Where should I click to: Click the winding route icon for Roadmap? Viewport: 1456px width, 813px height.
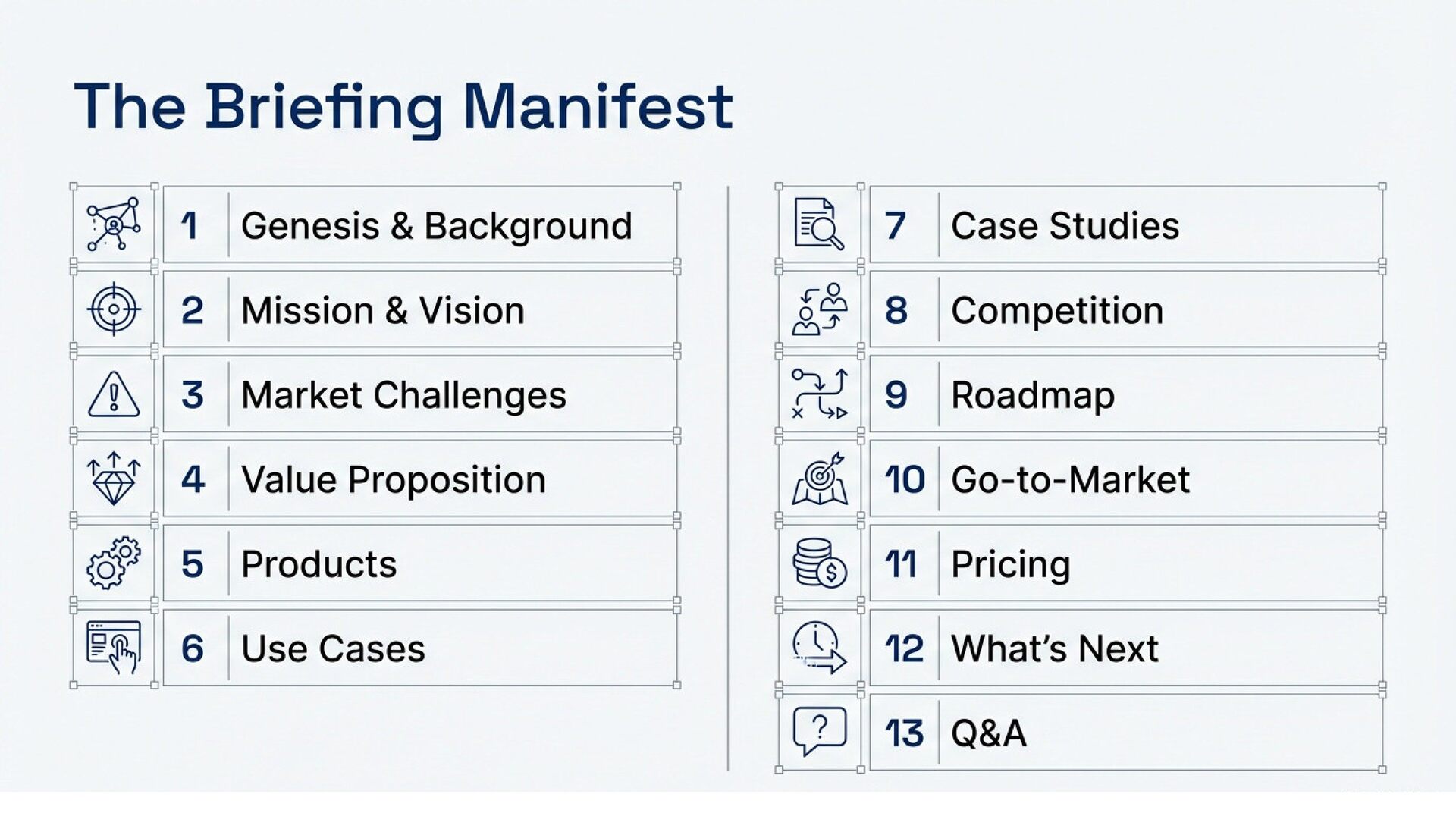819,394
